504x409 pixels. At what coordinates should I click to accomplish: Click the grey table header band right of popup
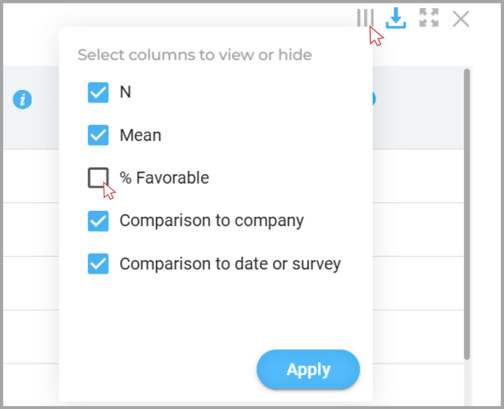418,107
